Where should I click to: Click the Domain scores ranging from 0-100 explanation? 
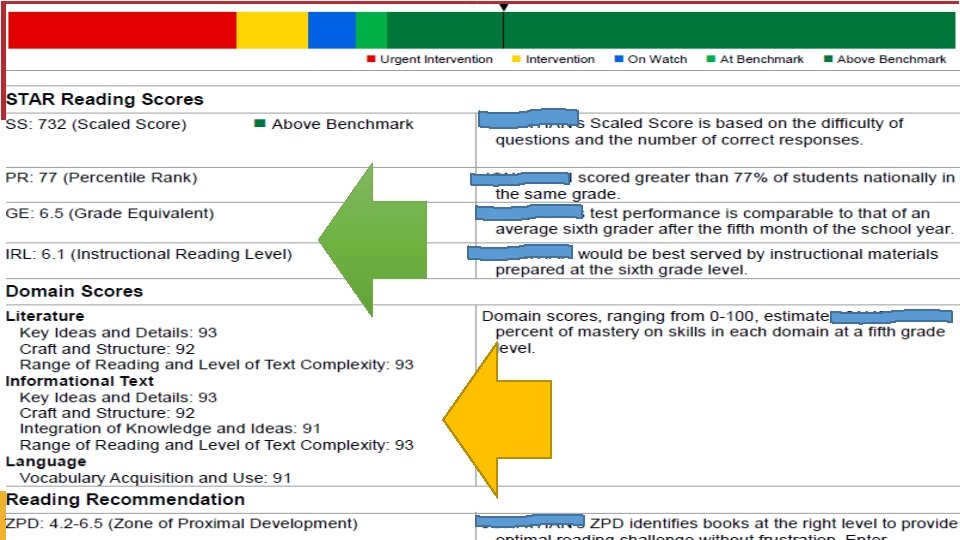point(716,332)
